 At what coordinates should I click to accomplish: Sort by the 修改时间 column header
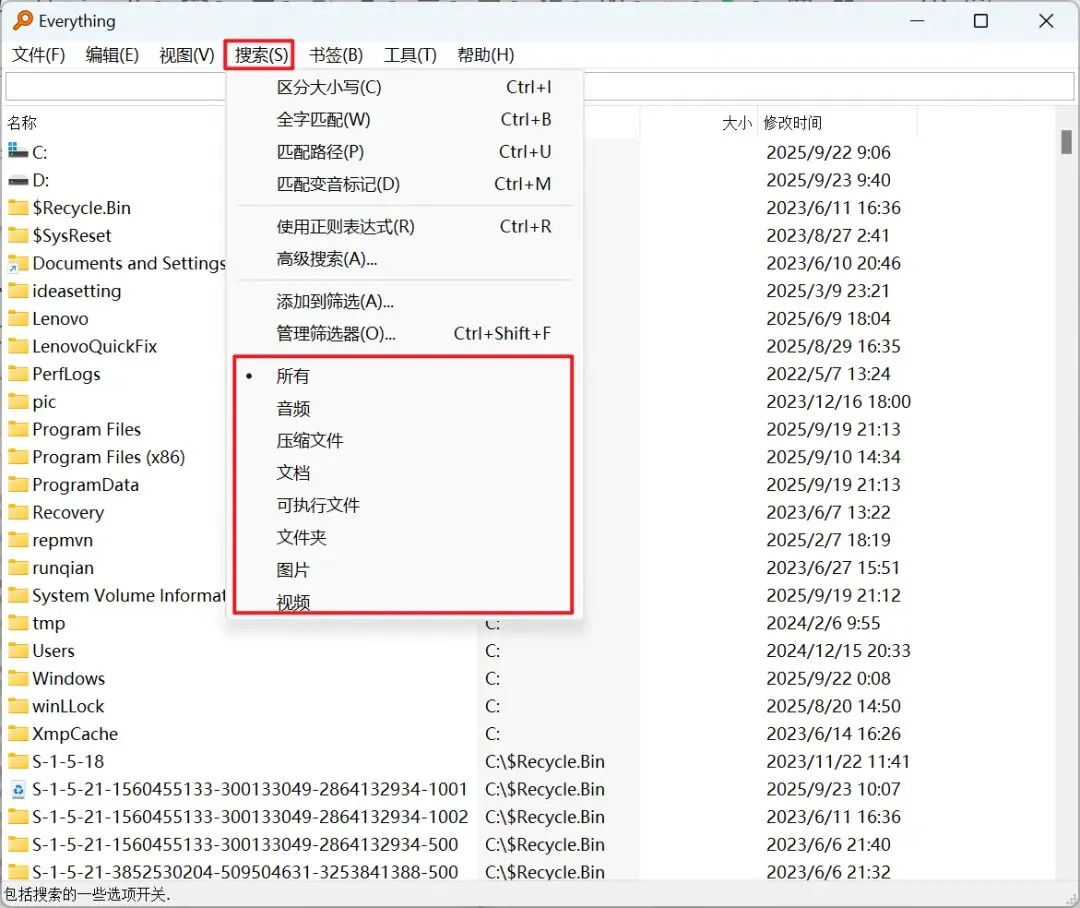click(792, 123)
